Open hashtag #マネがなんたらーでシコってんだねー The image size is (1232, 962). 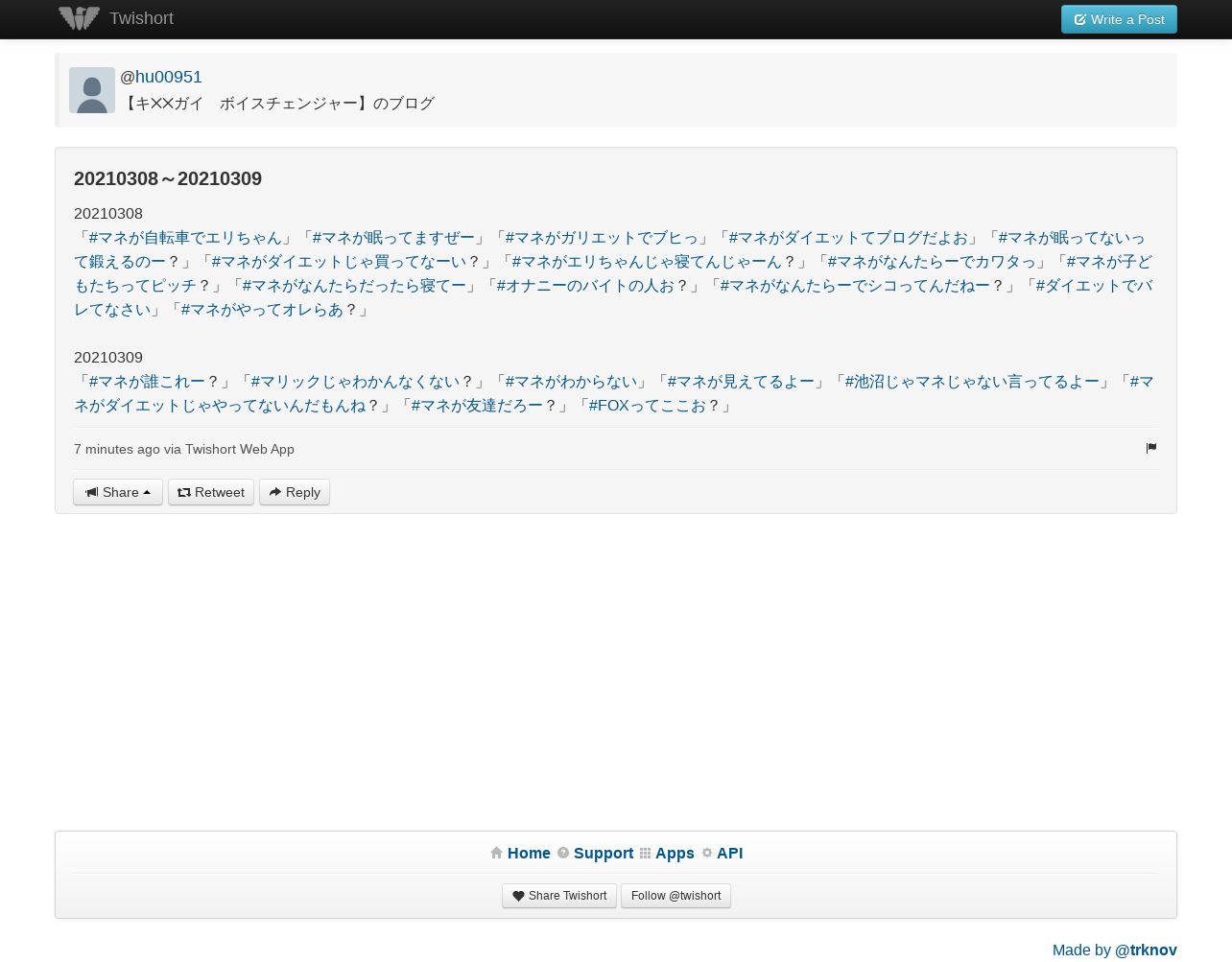855,286
